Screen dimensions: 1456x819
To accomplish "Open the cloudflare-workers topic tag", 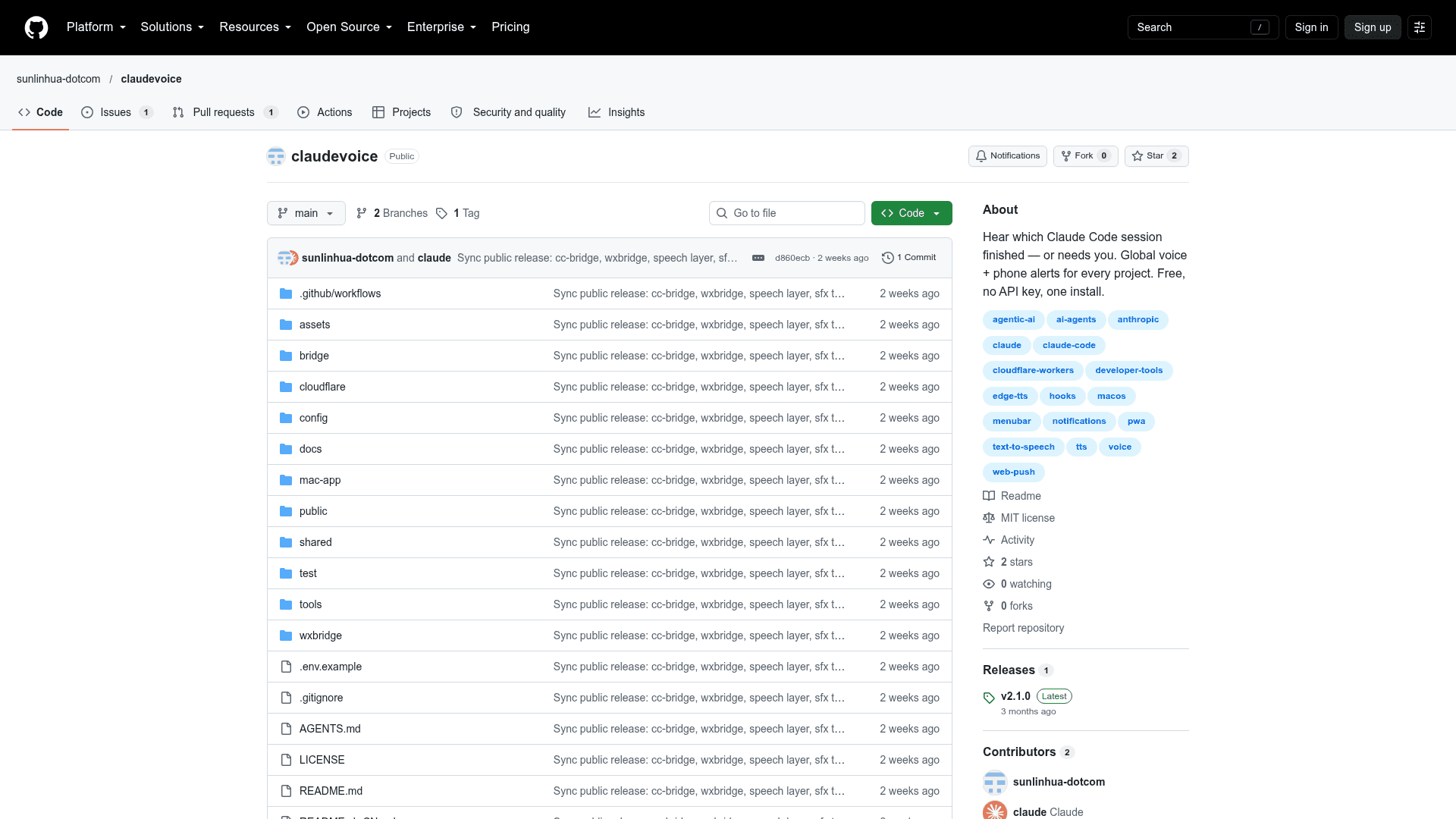I will [x=1033, y=371].
